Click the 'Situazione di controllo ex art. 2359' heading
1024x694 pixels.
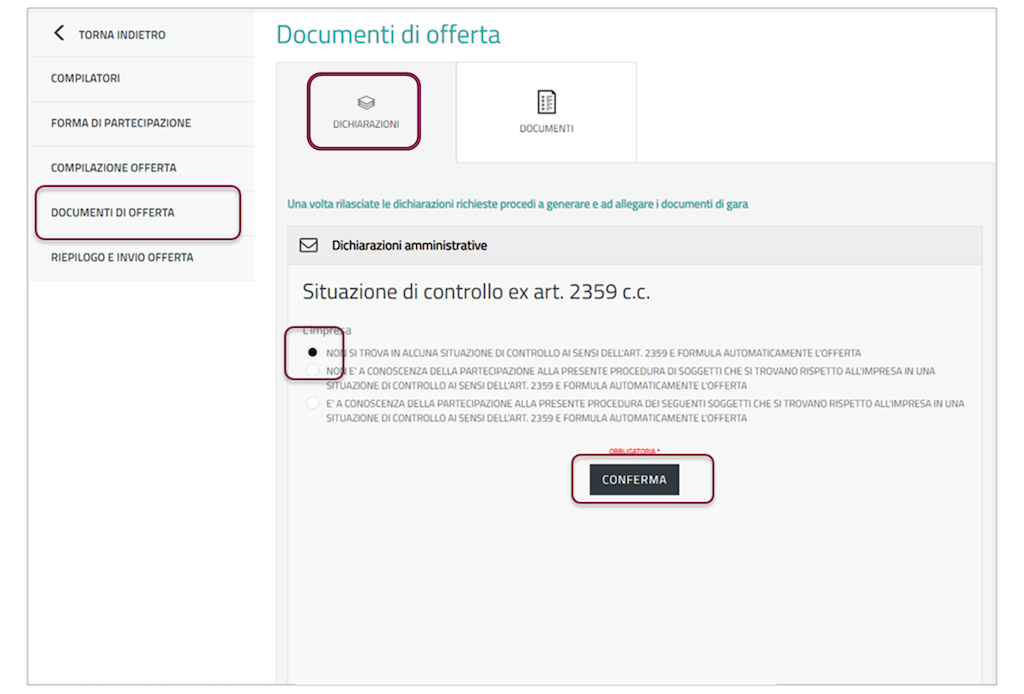[477, 293]
